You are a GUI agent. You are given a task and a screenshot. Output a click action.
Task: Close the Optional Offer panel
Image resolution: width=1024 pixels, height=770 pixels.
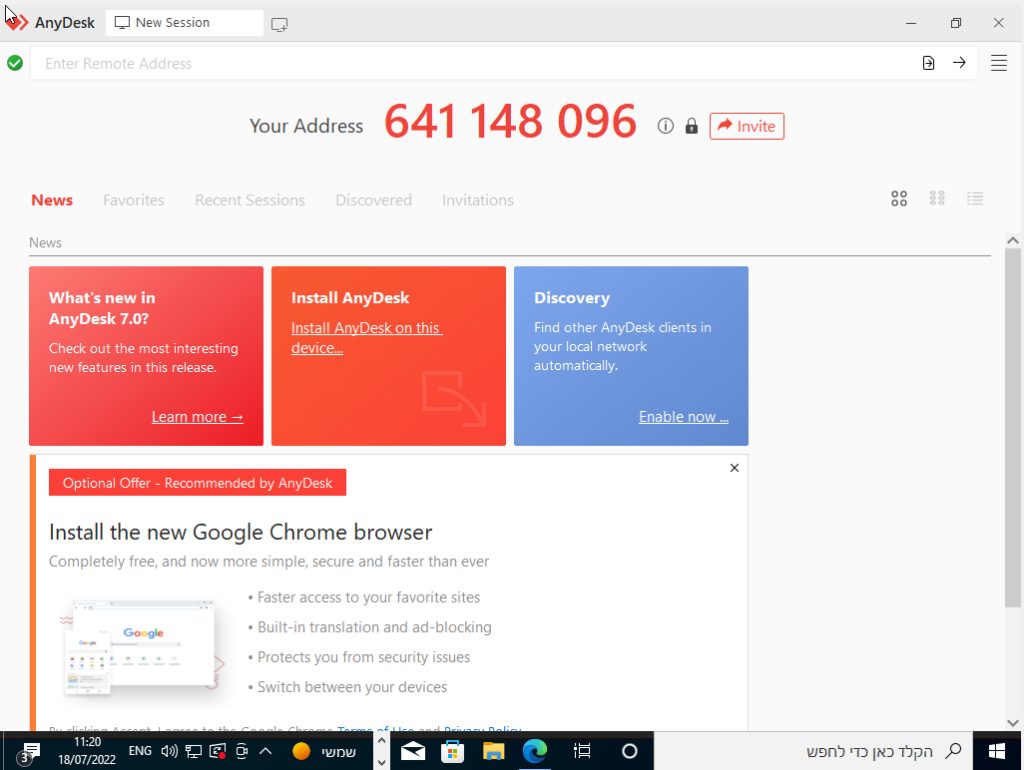coord(735,468)
